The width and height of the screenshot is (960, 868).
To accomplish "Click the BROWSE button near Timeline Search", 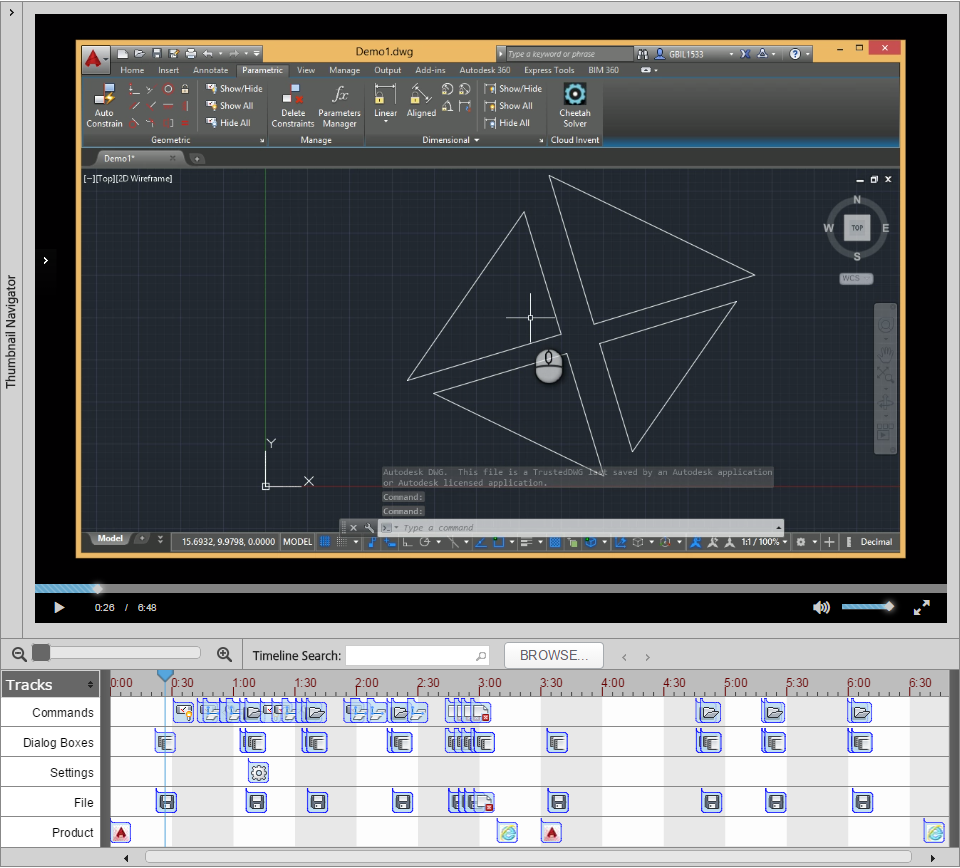I will [x=553, y=655].
